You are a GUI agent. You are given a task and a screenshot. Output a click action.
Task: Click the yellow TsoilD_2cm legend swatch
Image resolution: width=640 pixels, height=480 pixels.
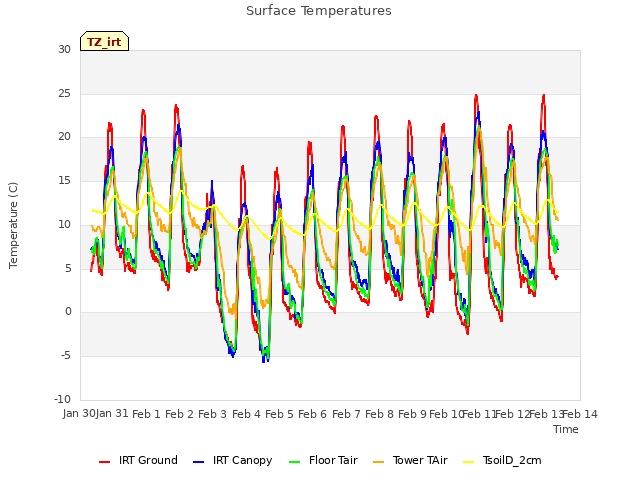[x=469, y=462]
